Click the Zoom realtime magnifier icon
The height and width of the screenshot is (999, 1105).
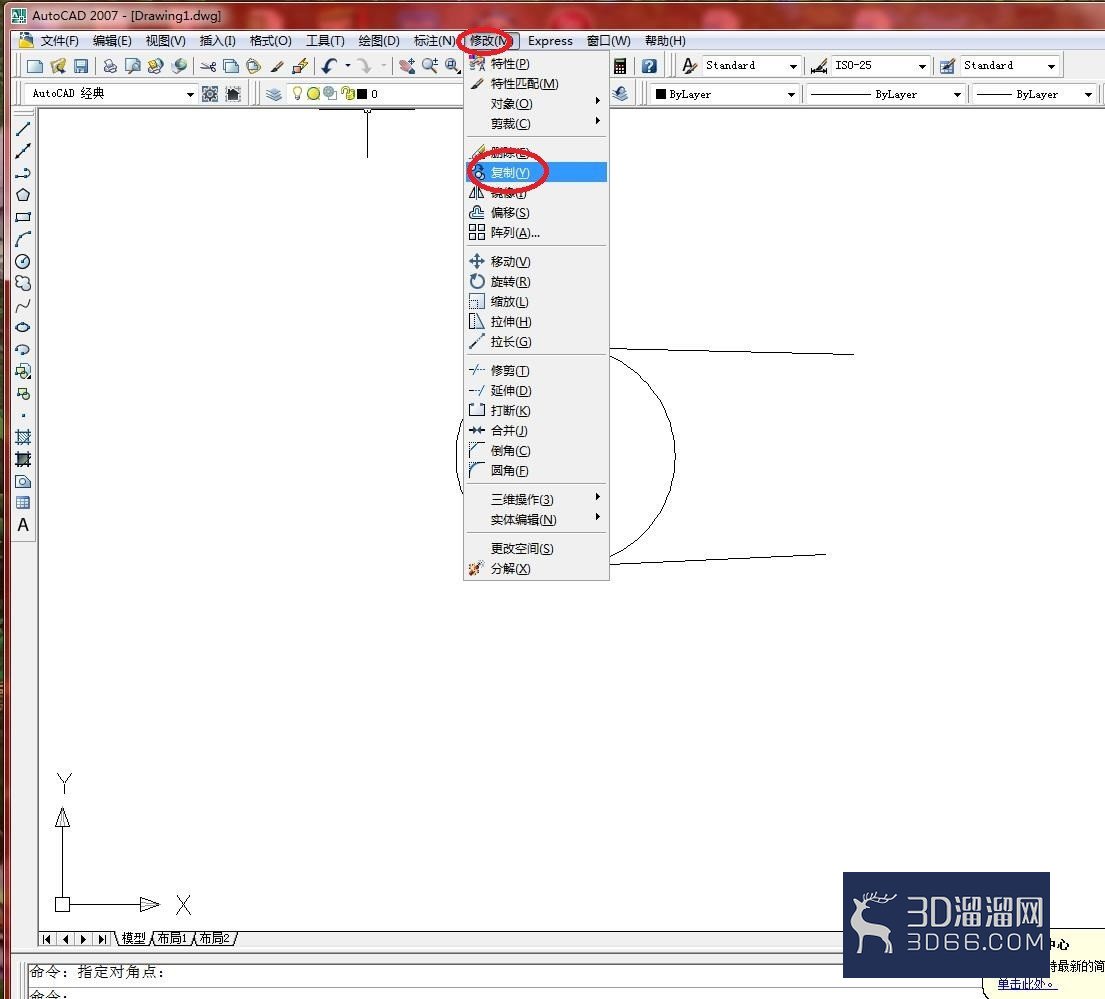pos(429,66)
